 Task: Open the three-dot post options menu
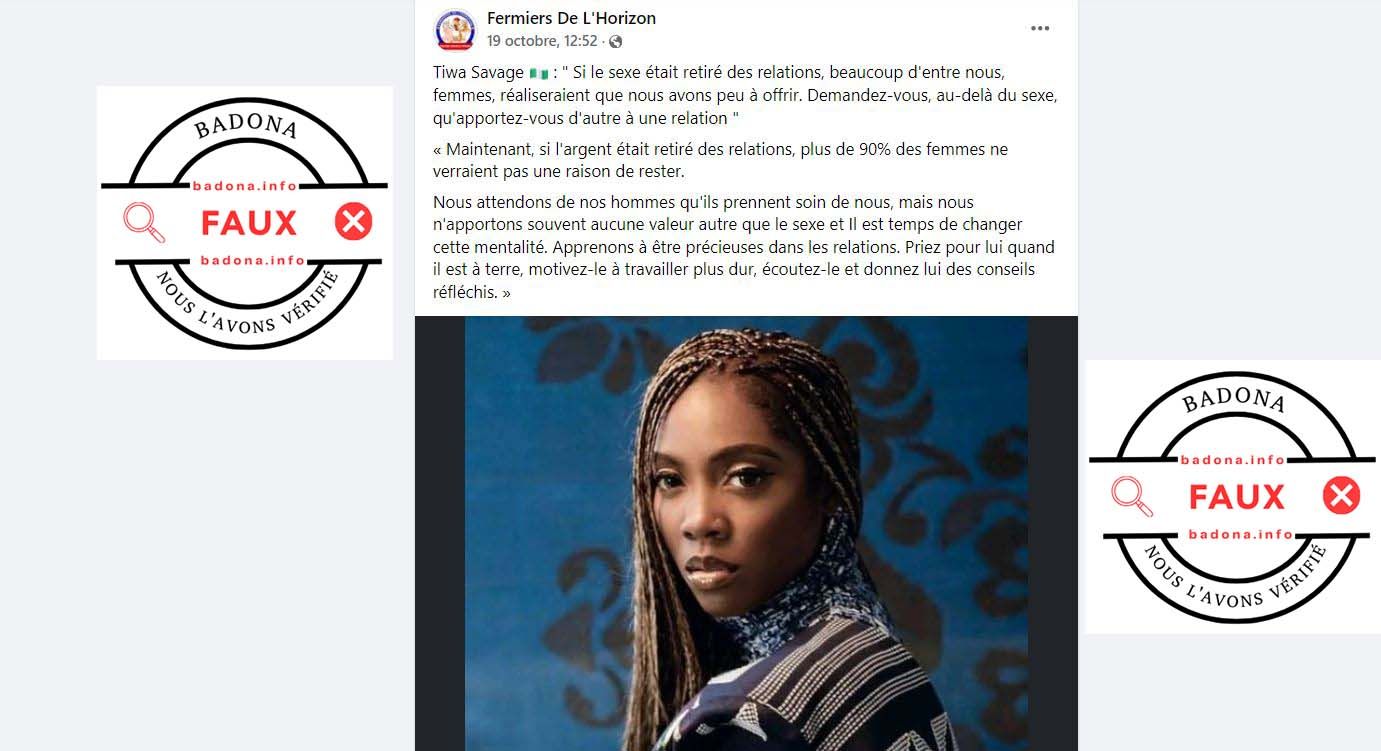pos(1040,28)
